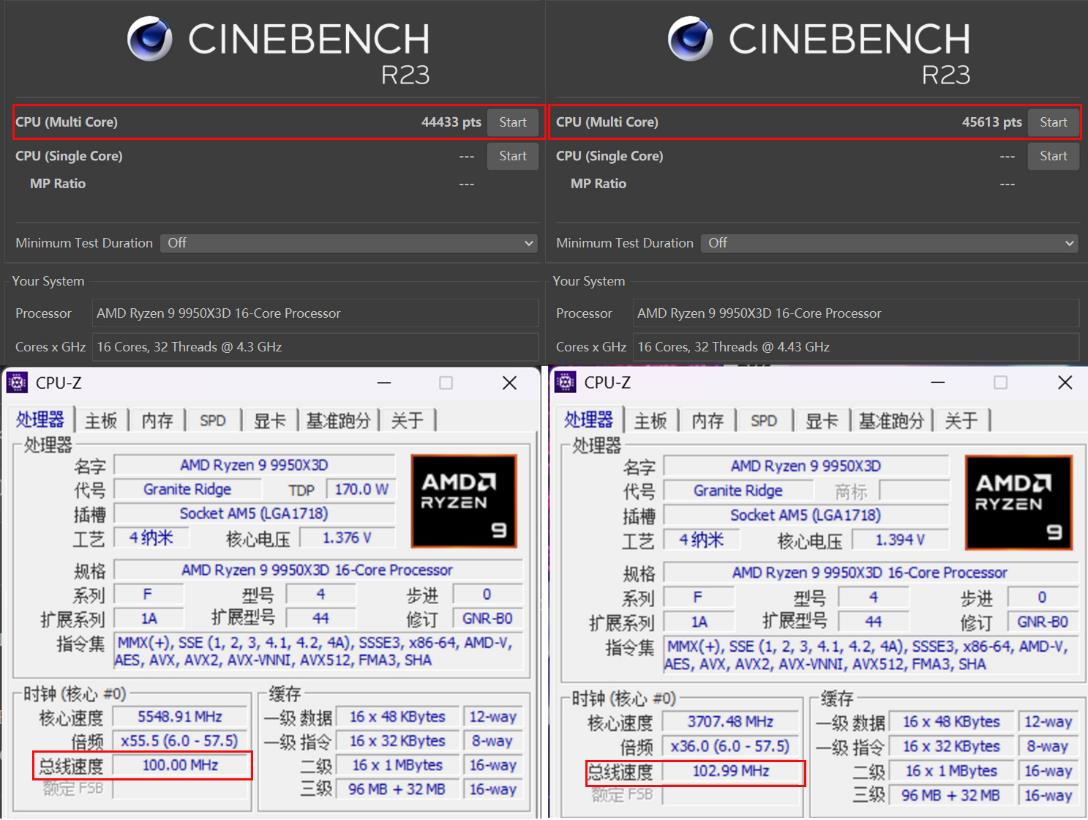Click the 102.99 MHz bus speed field

click(x=731, y=771)
